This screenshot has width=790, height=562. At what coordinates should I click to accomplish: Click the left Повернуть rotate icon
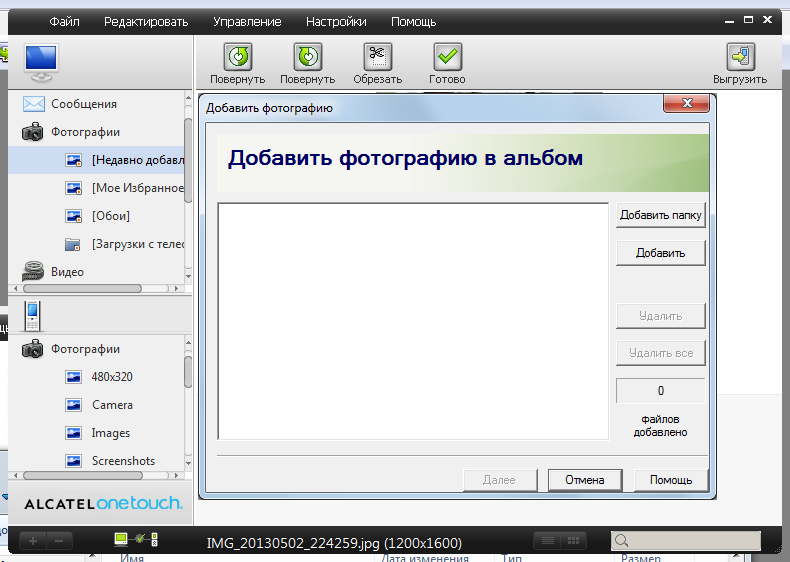click(x=237, y=57)
